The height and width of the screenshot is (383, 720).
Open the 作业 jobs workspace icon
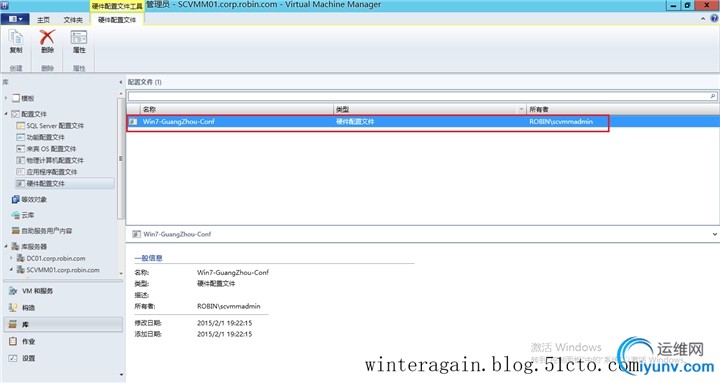(13, 341)
